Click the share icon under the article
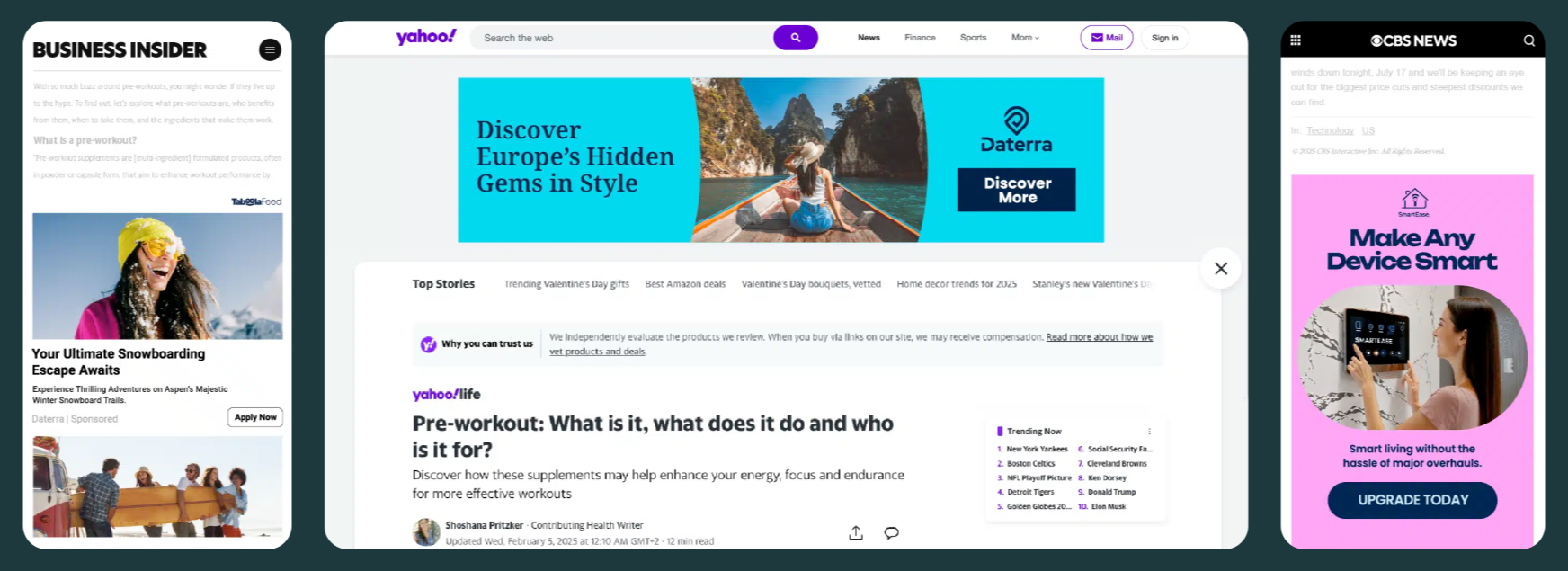1568x571 pixels. pos(856,532)
